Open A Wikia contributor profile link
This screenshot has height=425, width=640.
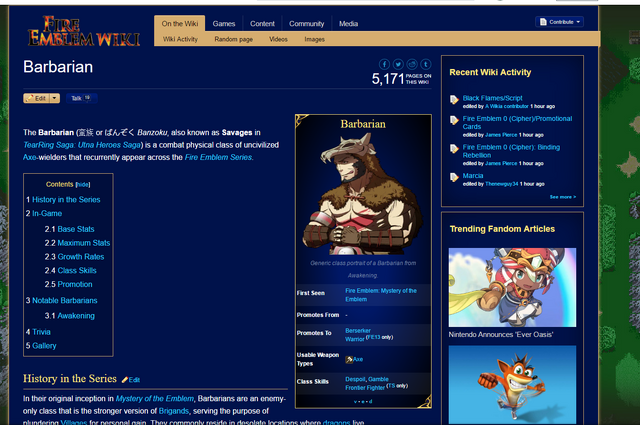tap(507, 106)
